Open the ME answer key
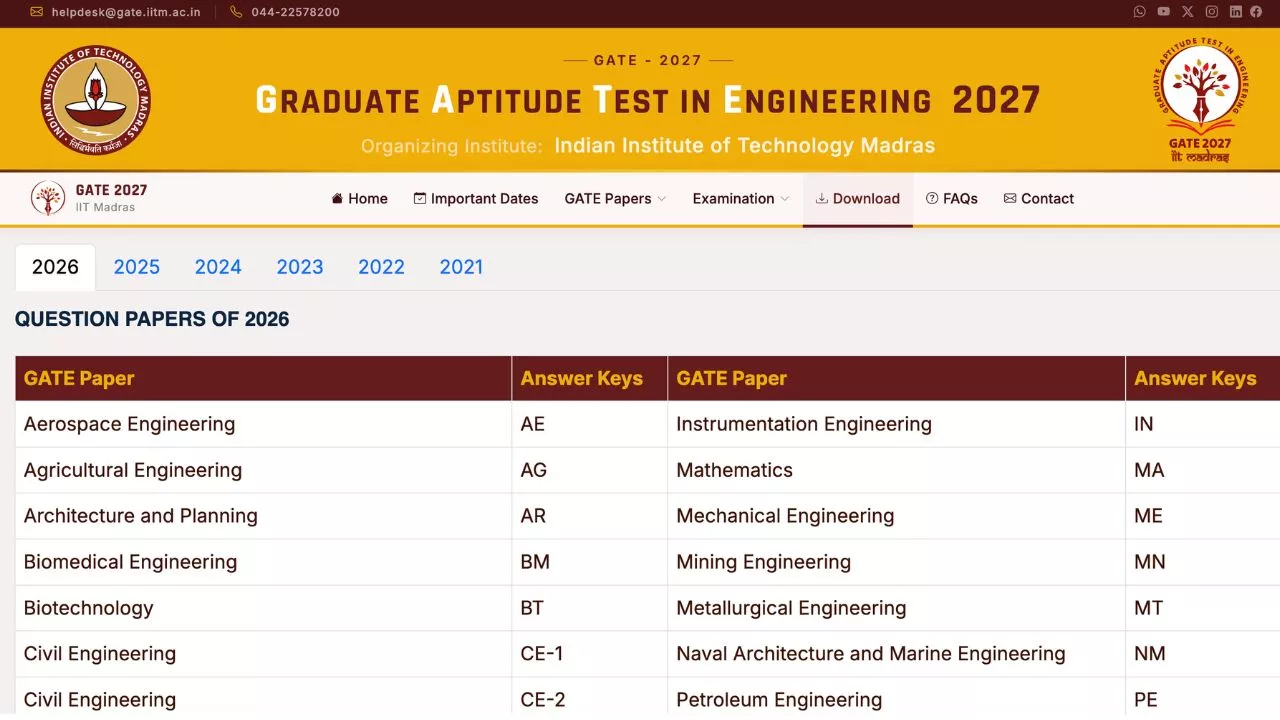Viewport: 1280px width, 720px height. coord(1149,516)
